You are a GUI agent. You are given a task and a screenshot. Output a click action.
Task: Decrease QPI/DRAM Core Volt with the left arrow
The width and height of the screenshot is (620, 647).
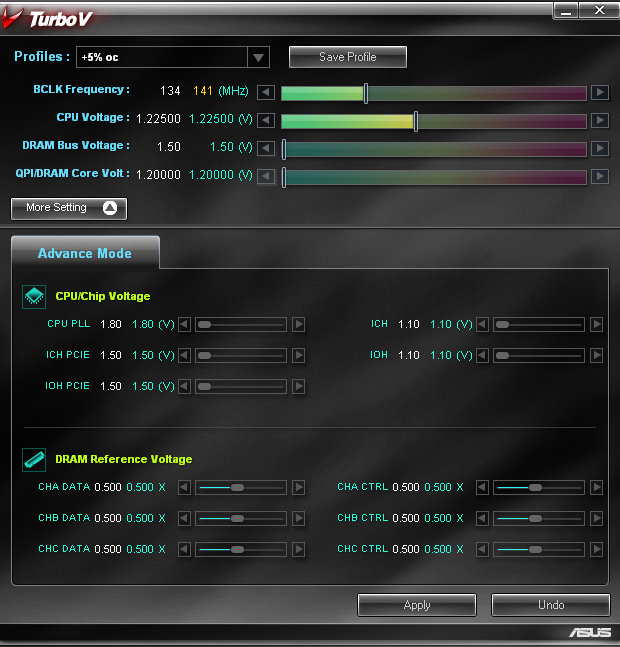(266, 176)
